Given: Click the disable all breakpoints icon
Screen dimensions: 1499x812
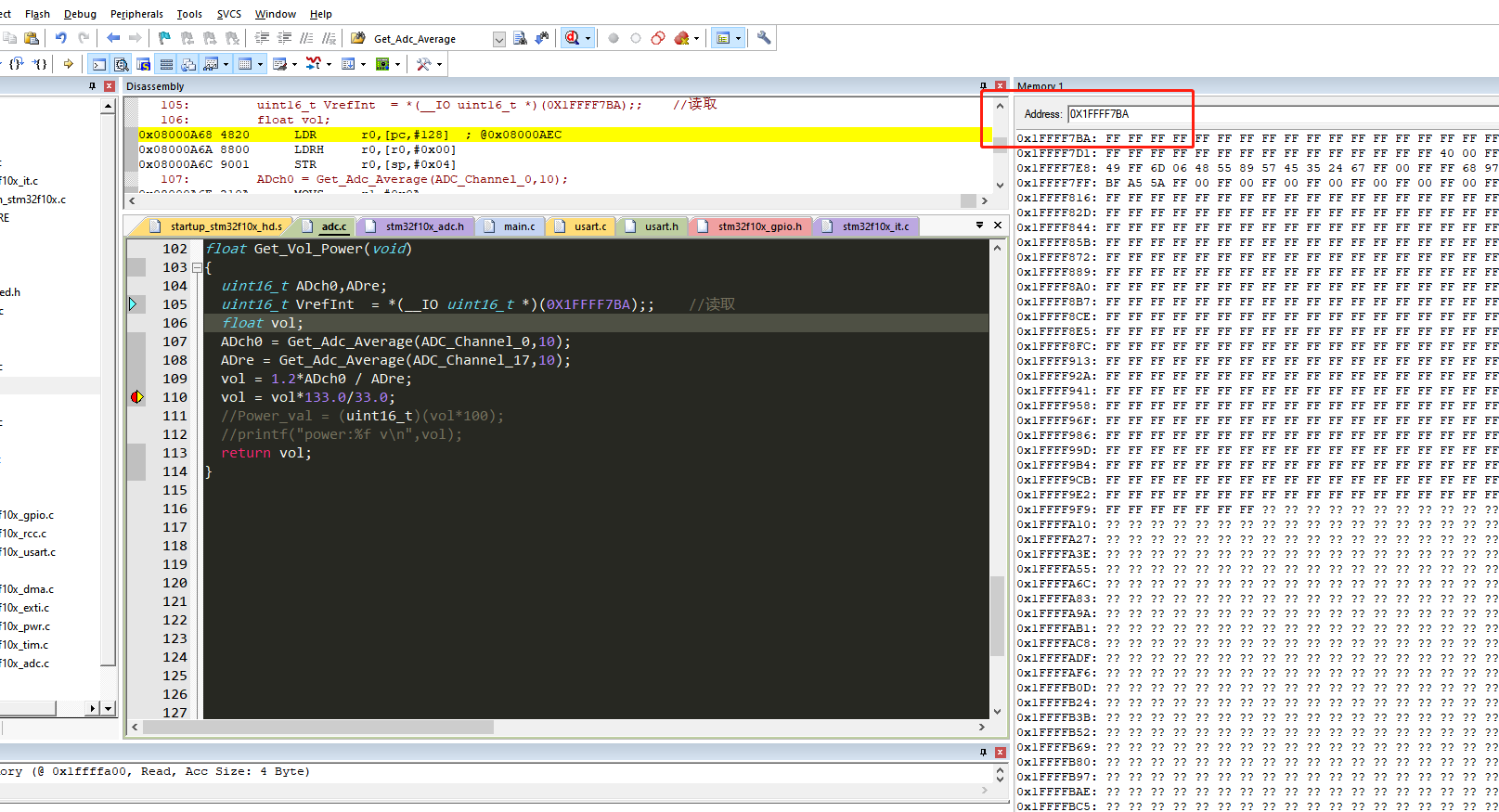Looking at the screenshot, I should (x=658, y=38).
